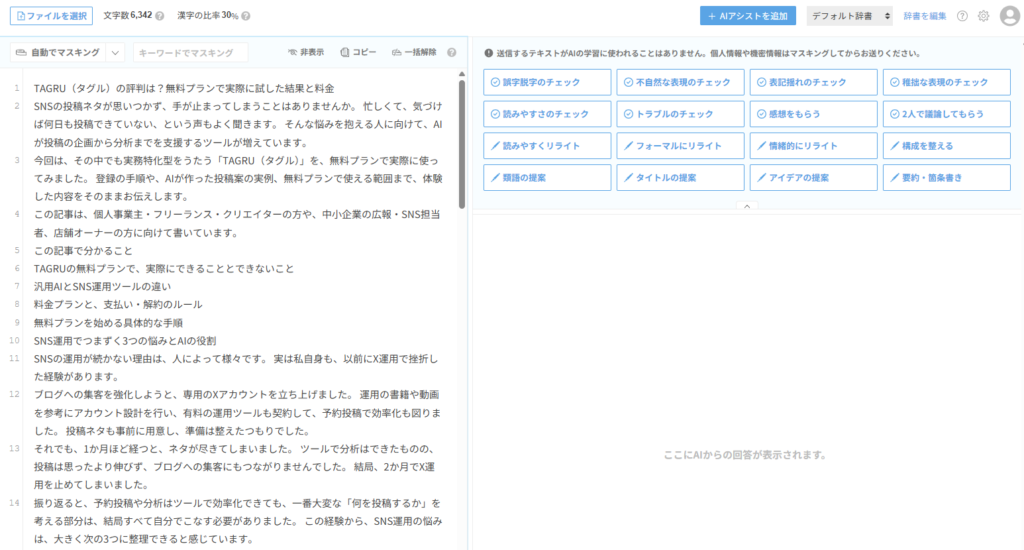The width and height of the screenshot is (1024, 550).
Task: Click help icon next to 文字数 6,342
Action: pyautogui.click(x=159, y=16)
